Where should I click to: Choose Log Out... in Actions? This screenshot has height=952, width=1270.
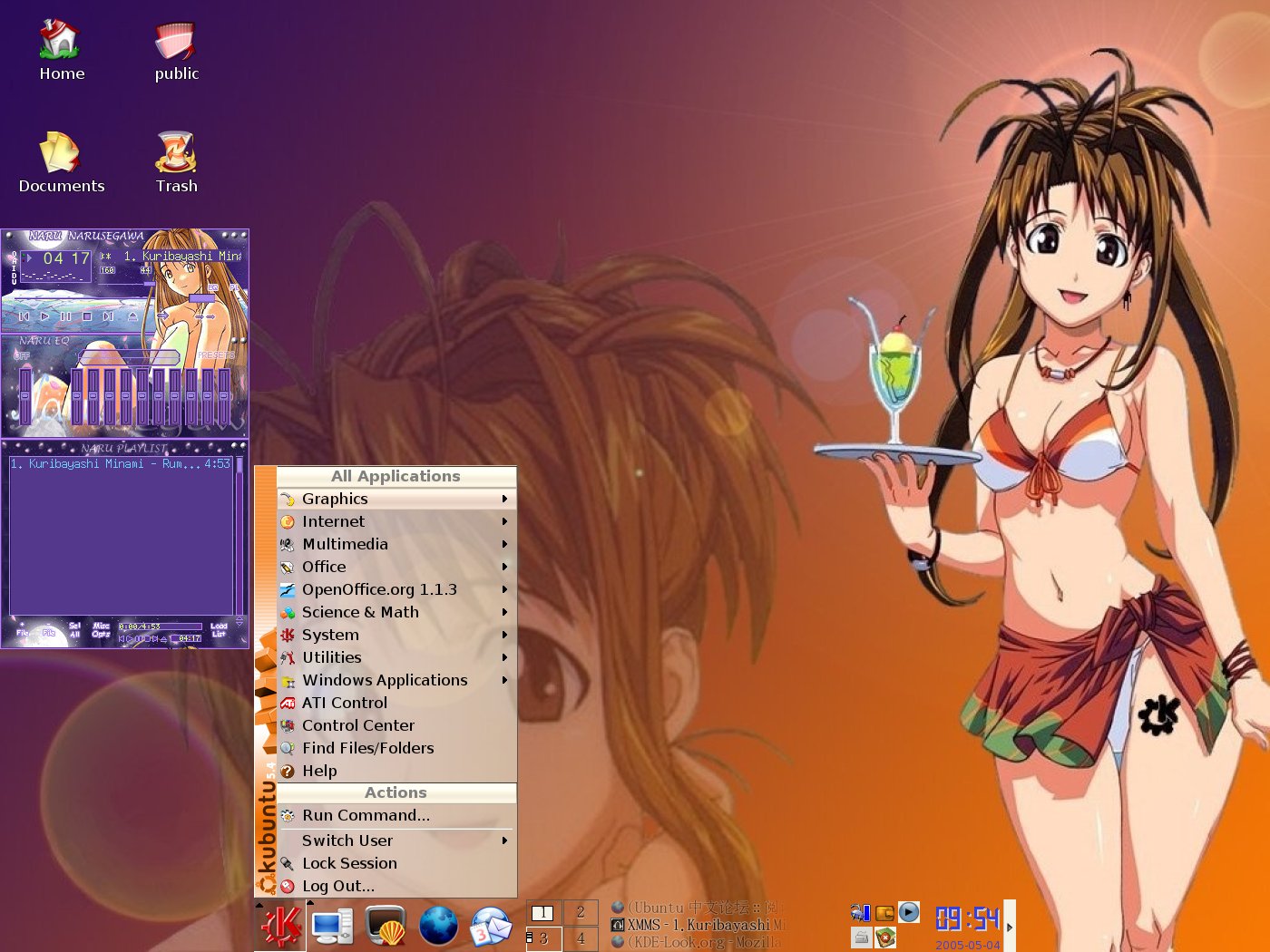[x=396, y=886]
